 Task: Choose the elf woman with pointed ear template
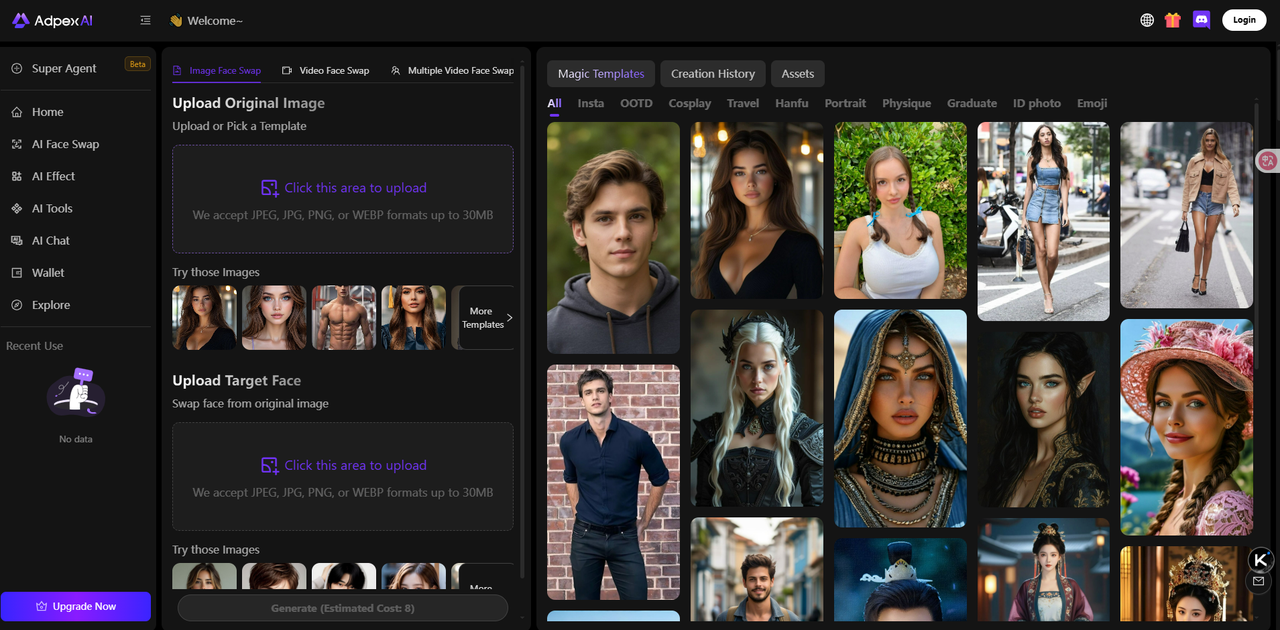[1043, 419]
